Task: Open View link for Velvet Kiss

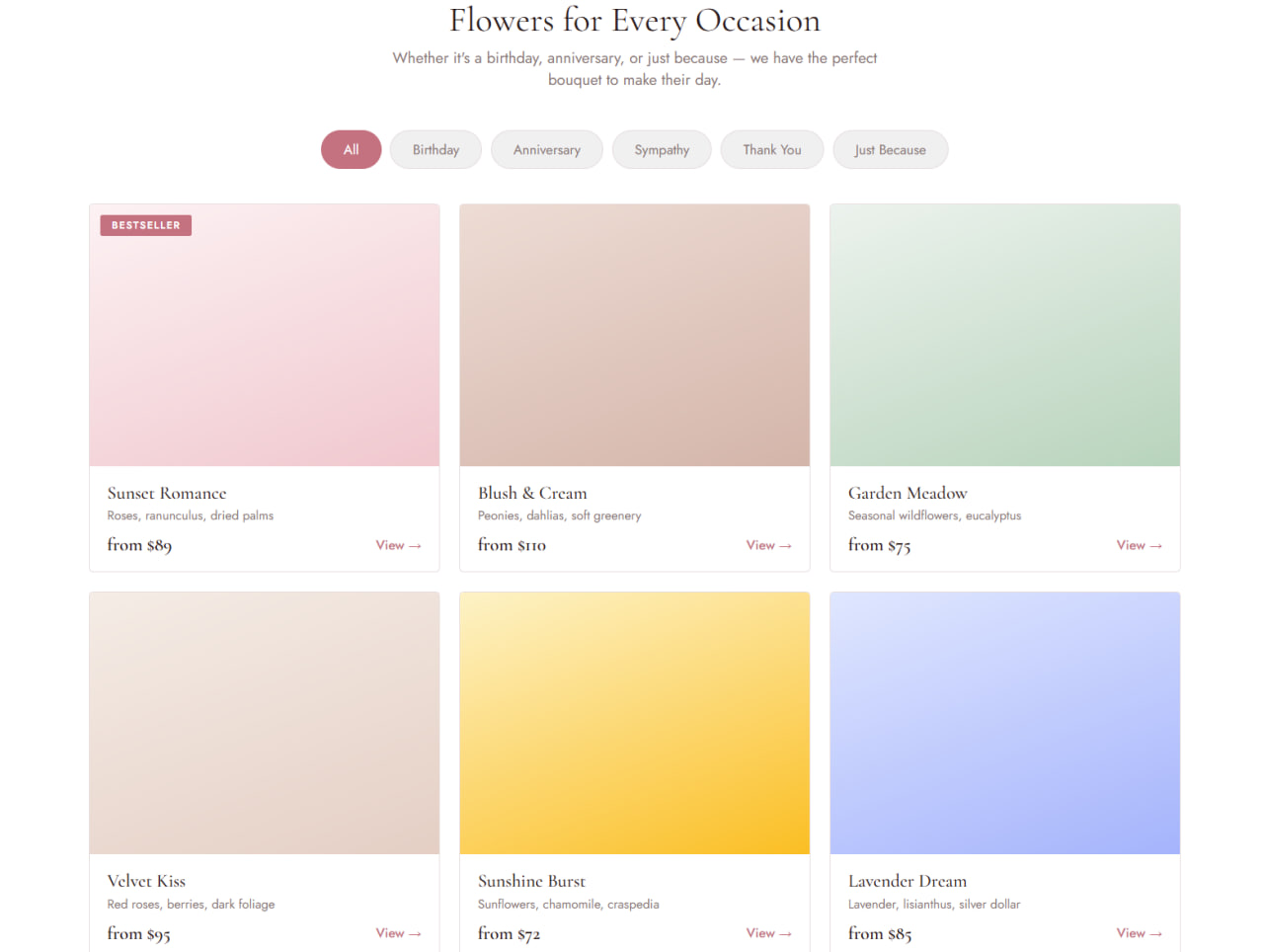Action: [398, 933]
